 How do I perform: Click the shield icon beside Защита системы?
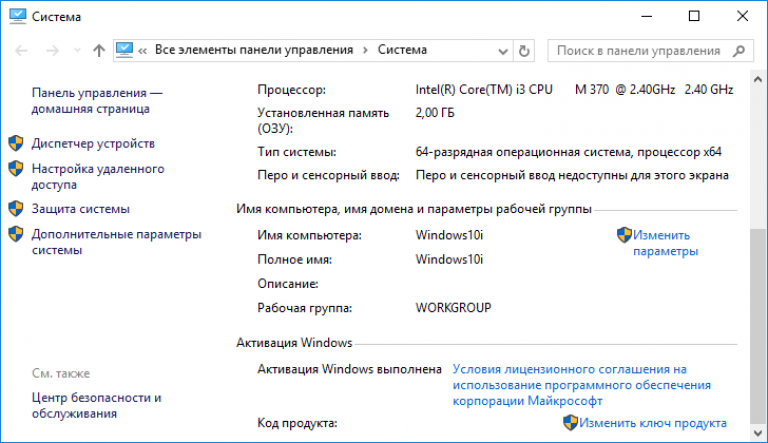[16, 208]
